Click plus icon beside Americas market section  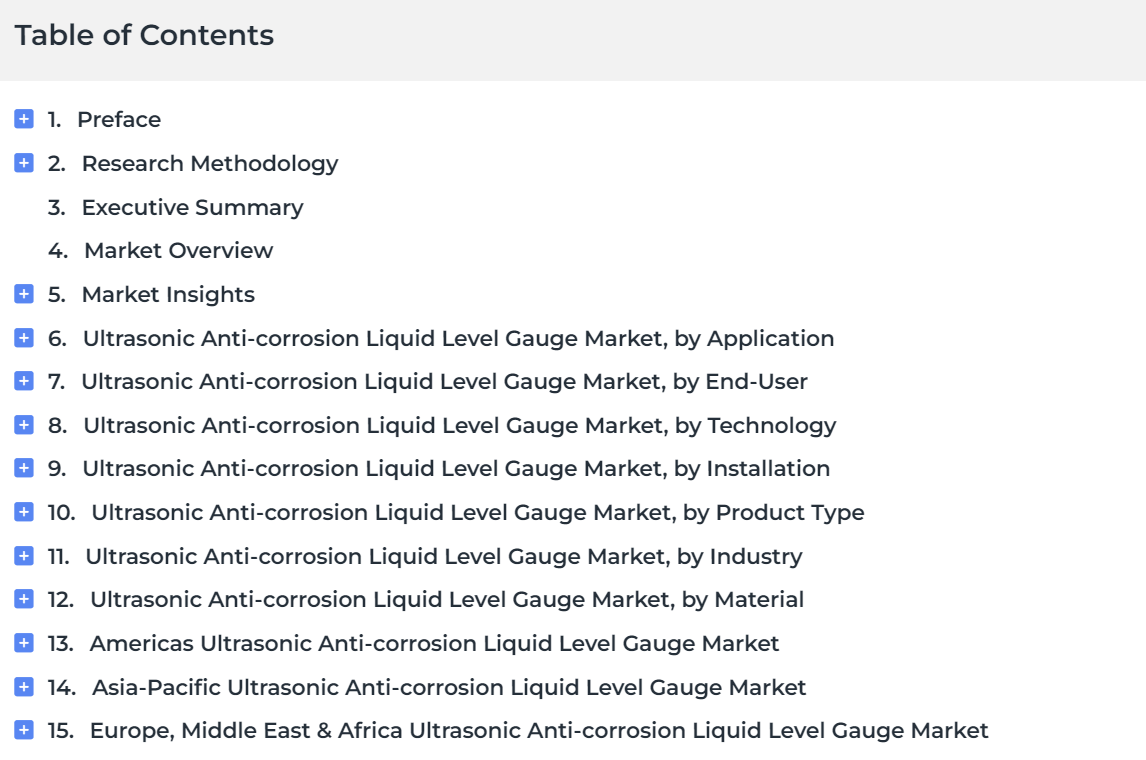(x=23, y=642)
